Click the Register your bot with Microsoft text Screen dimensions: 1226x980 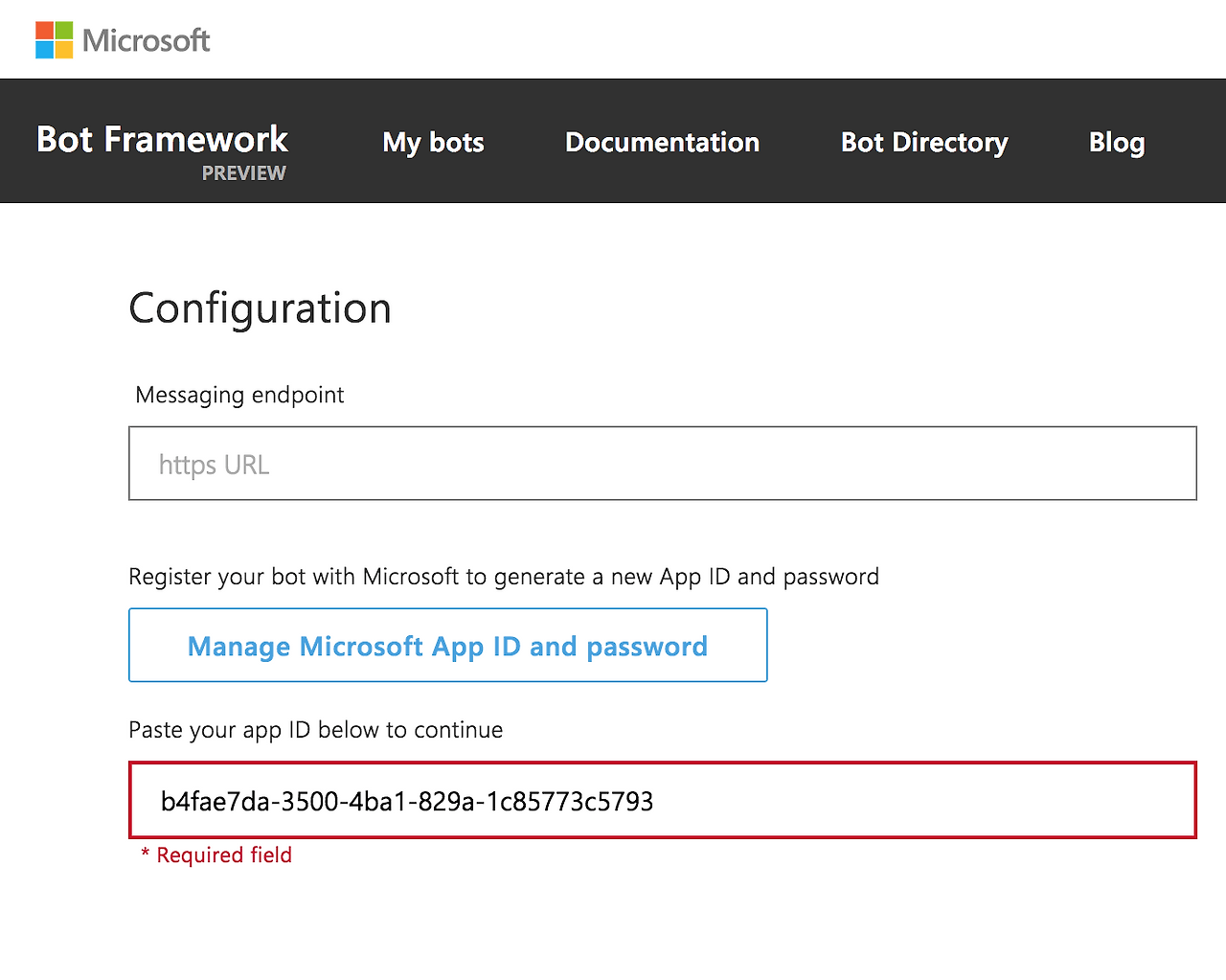(504, 577)
